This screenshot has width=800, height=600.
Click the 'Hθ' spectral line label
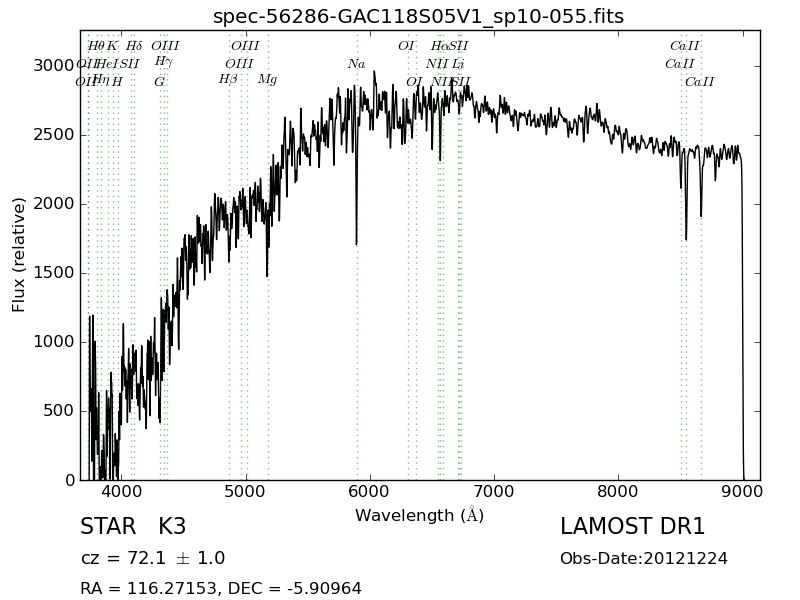point(95,46)
